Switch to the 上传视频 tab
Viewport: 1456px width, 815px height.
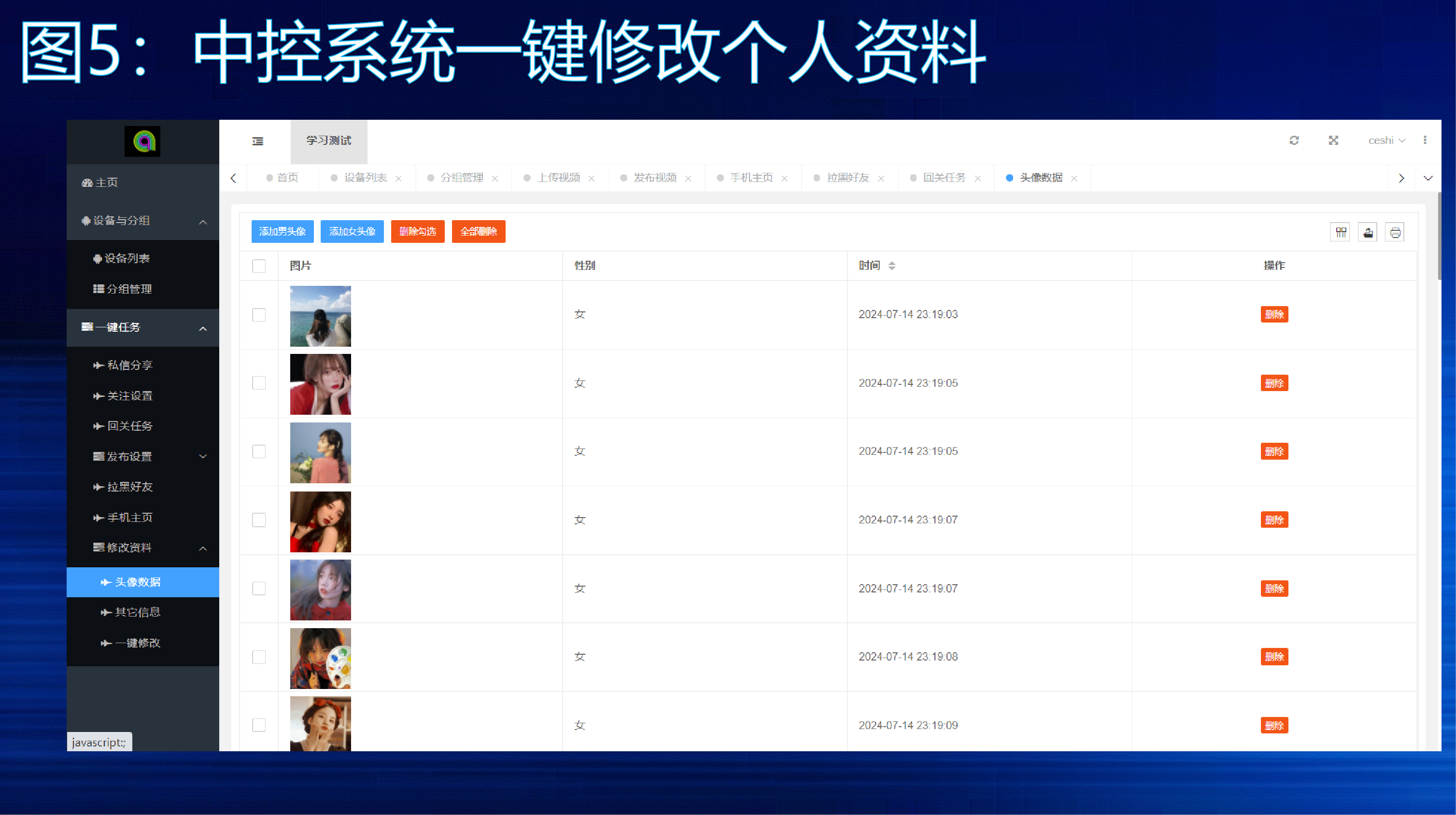[x=558, y=178]
